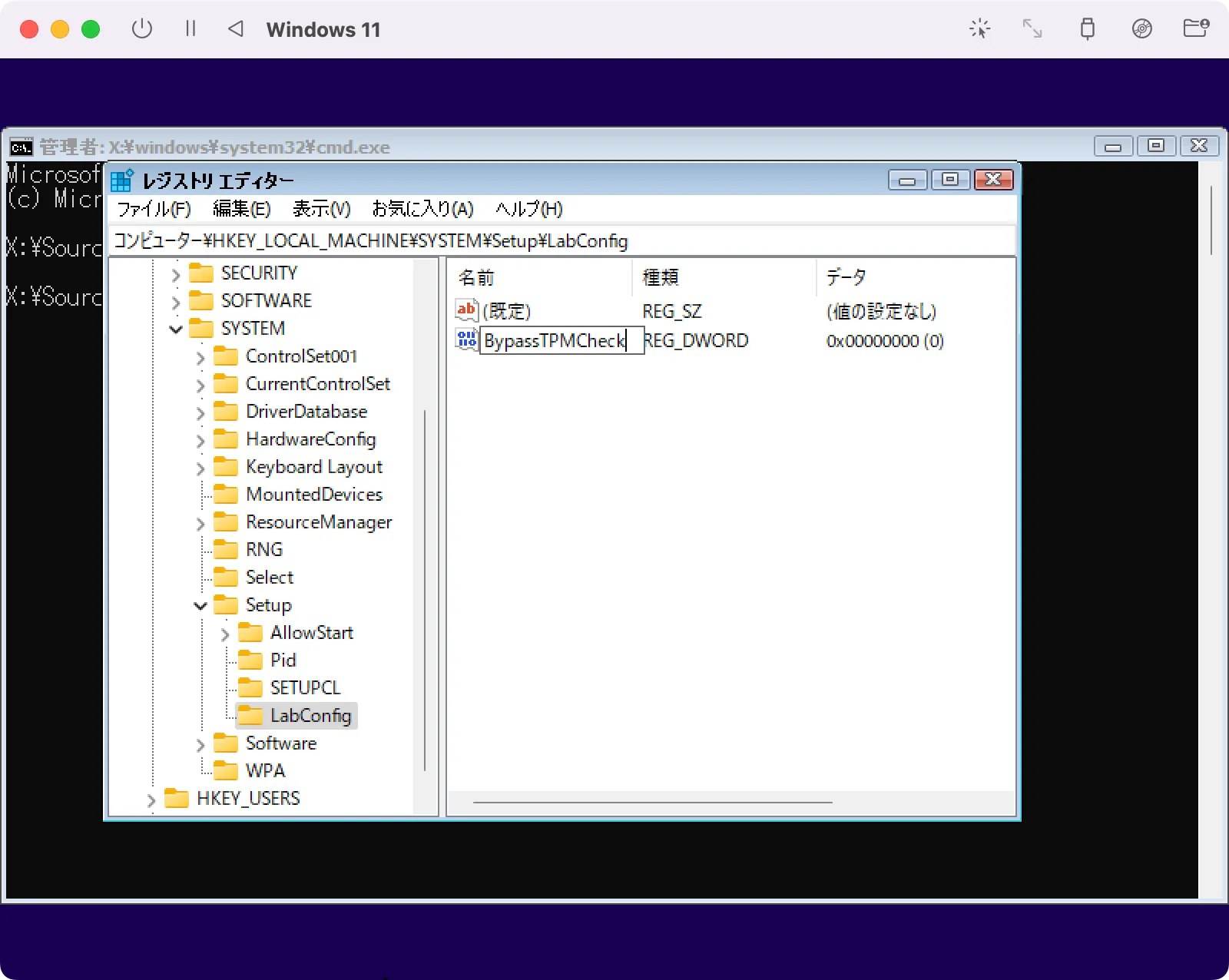Open the CD/DVD disc icon

[x=1141, y=29]
